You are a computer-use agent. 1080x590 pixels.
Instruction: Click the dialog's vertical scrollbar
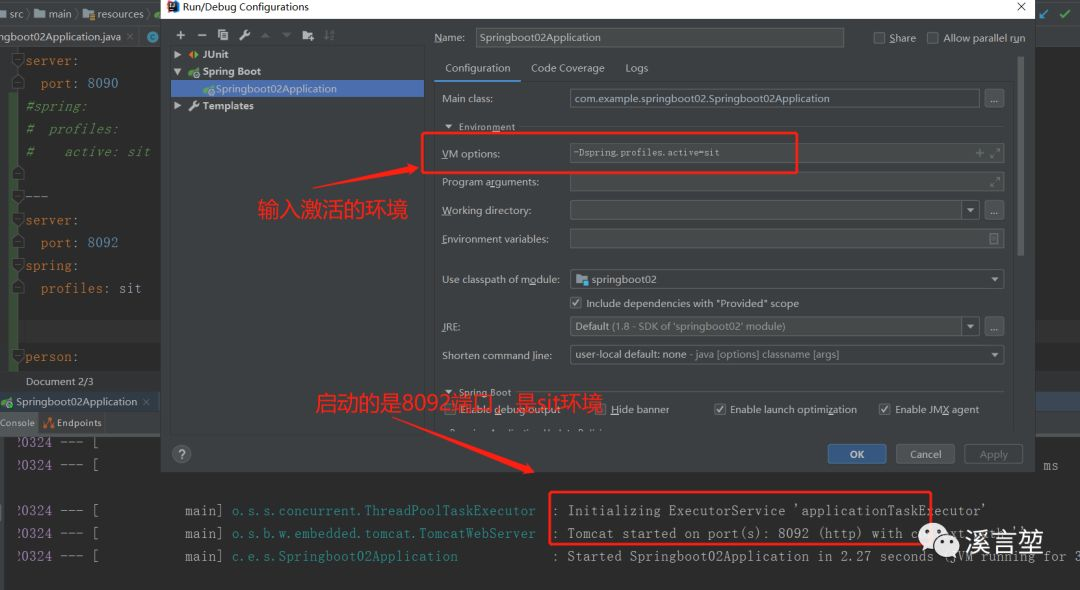click(x=1020, y=157)
